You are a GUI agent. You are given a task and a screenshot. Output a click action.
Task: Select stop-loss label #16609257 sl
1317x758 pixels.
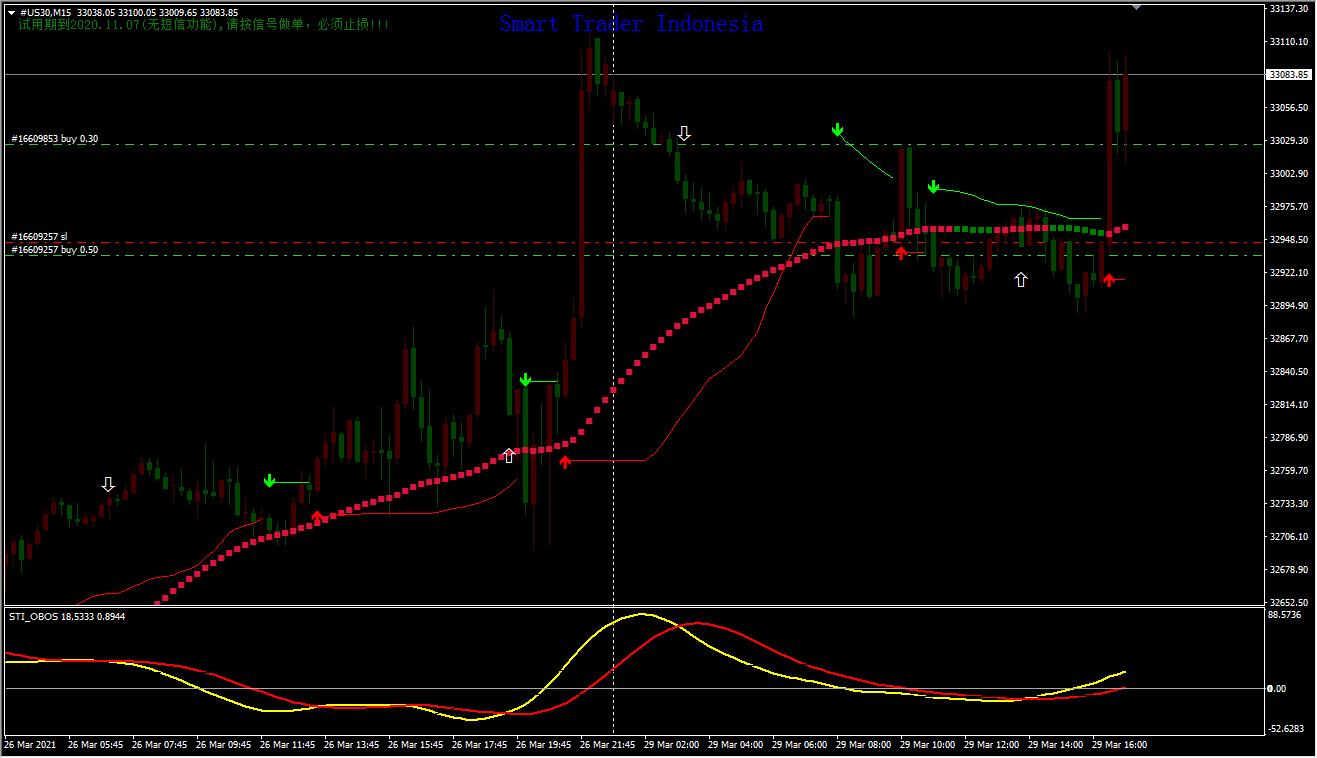coord(39,237)
